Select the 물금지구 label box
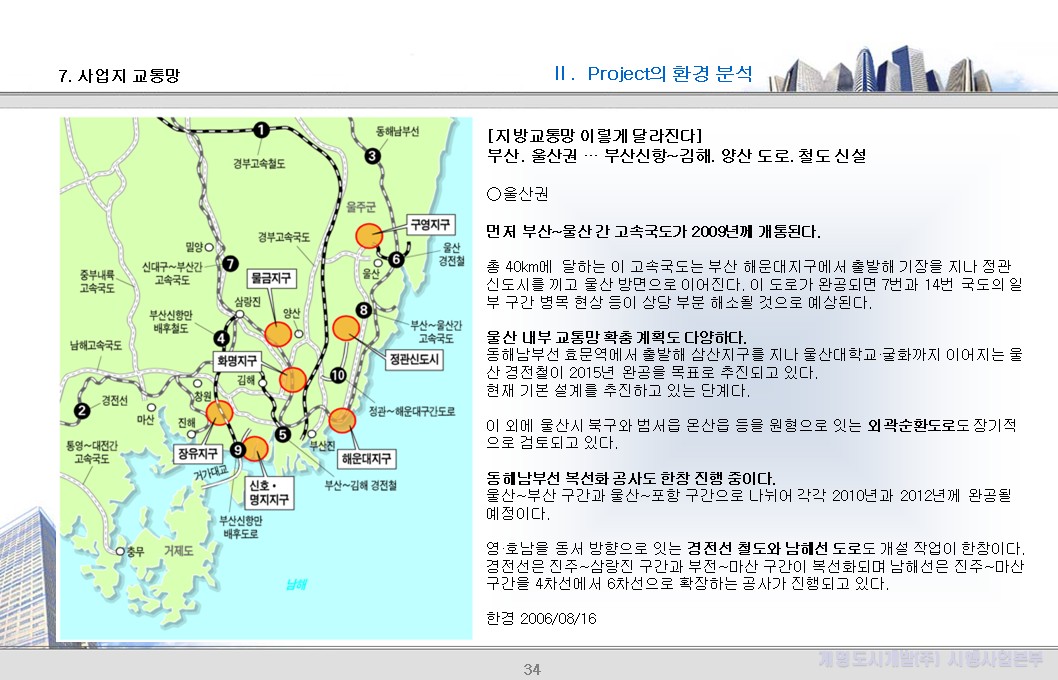 point(273,277)
